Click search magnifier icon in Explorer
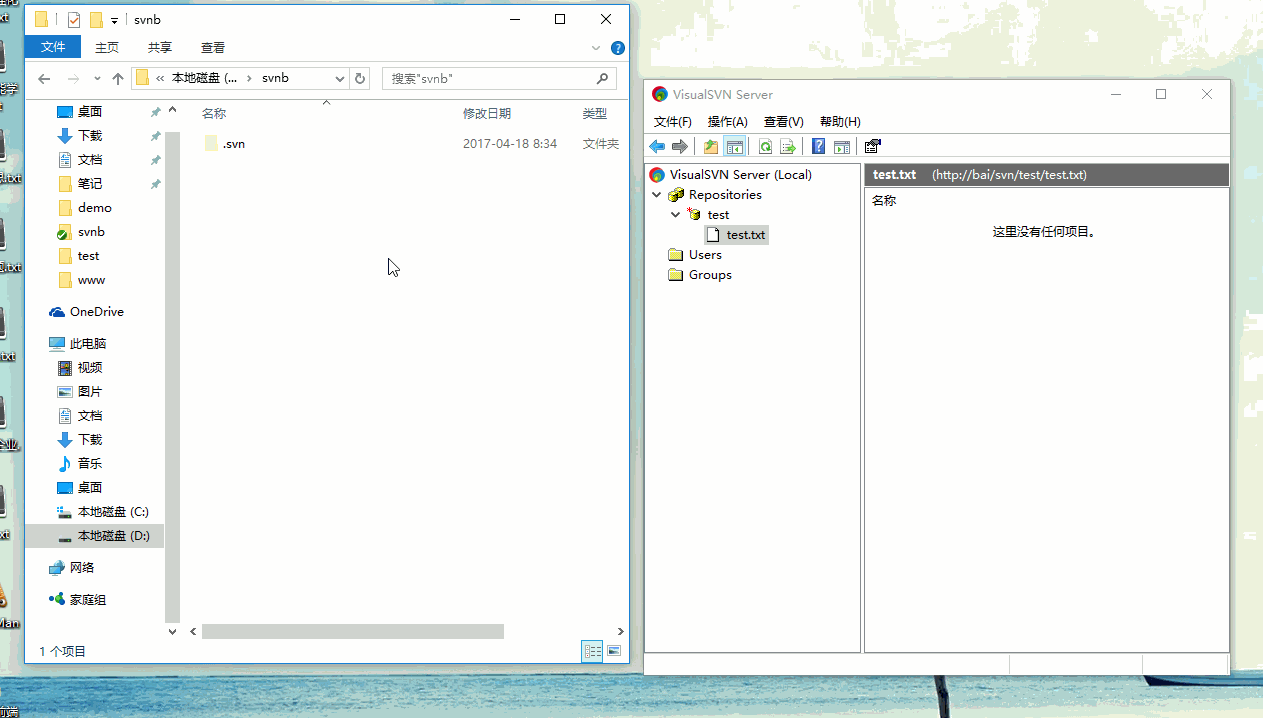 (602, 78)
